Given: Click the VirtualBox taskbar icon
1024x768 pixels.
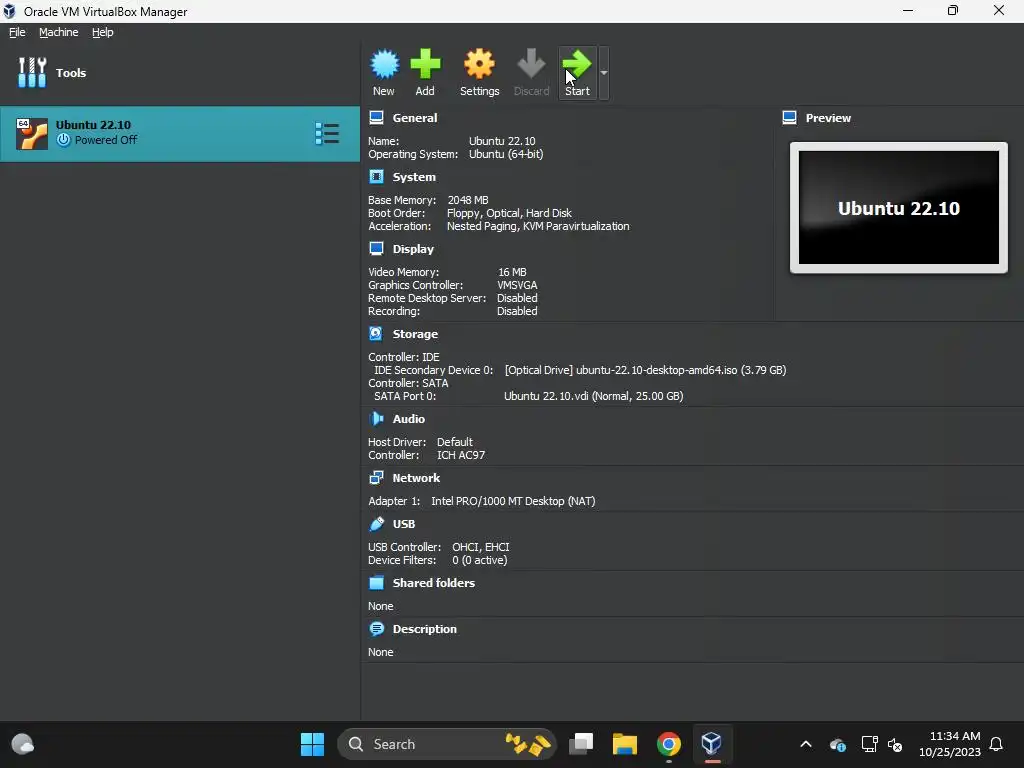Looking at the screenshot, I should pos(712,744).
